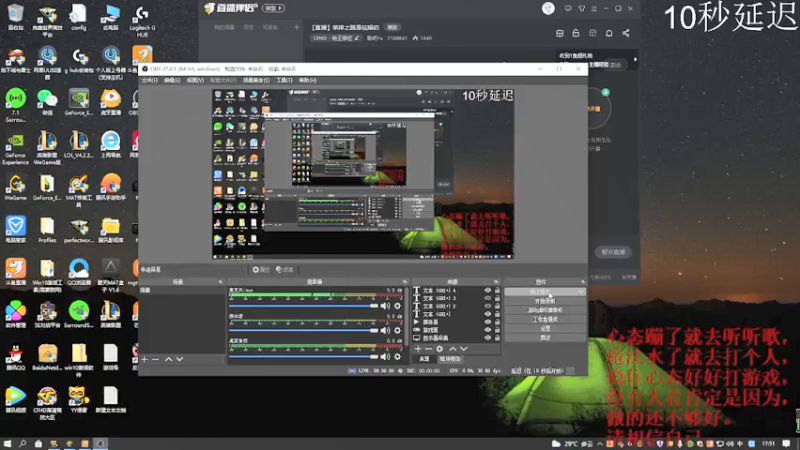Open OBS 设置 settings button
Viewport: 800px width, 450px height.
coord(544,329)
